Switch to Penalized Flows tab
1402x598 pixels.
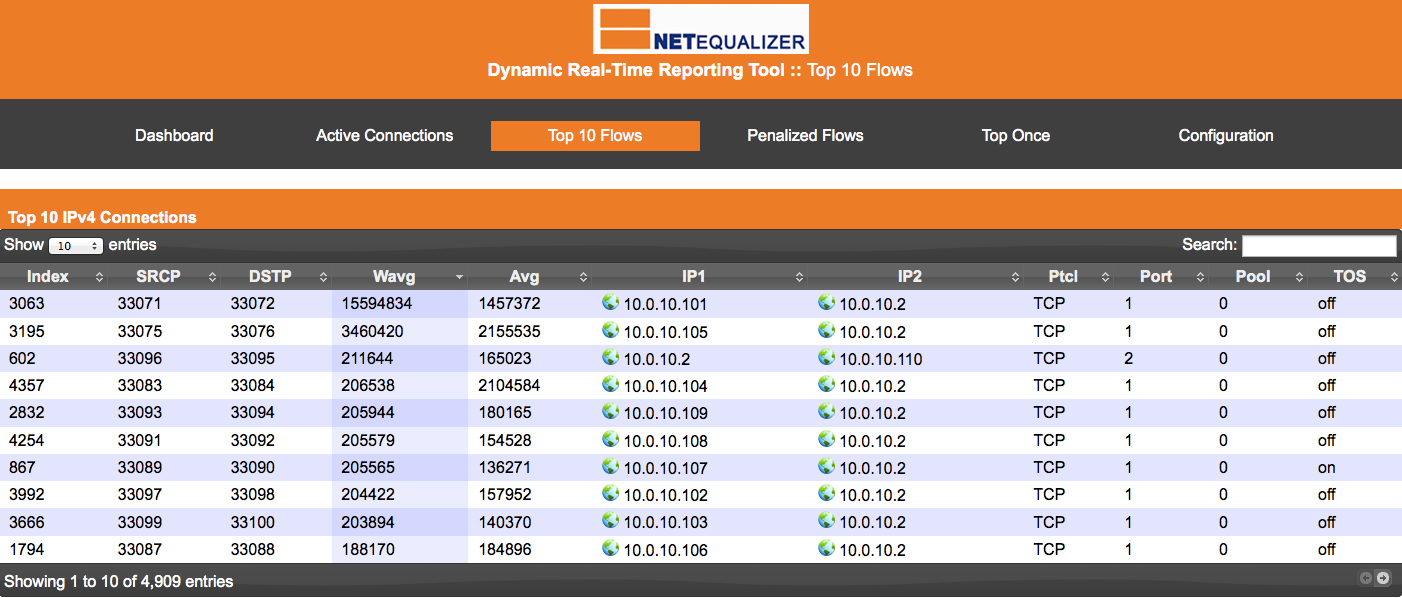(805, 136)
